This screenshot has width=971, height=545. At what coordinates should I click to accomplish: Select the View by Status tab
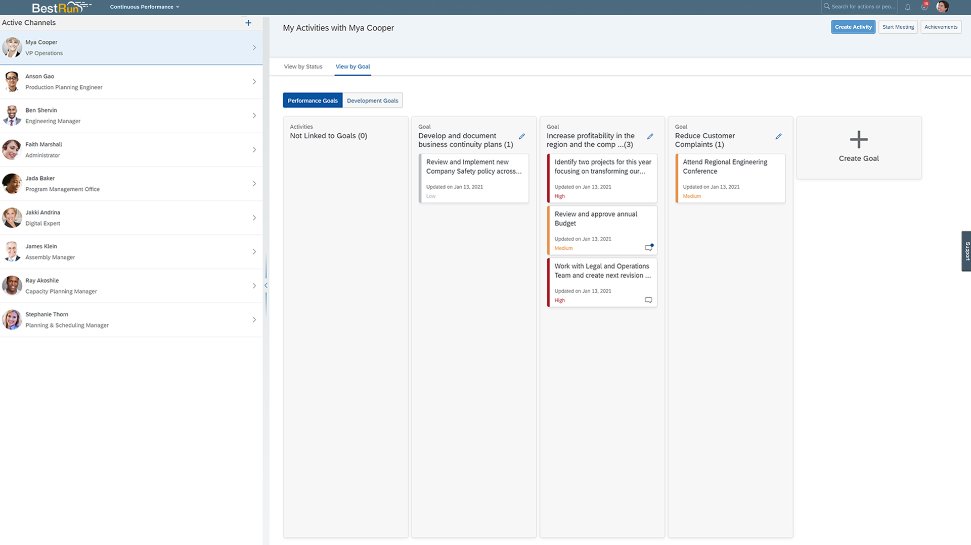point(303,67)
